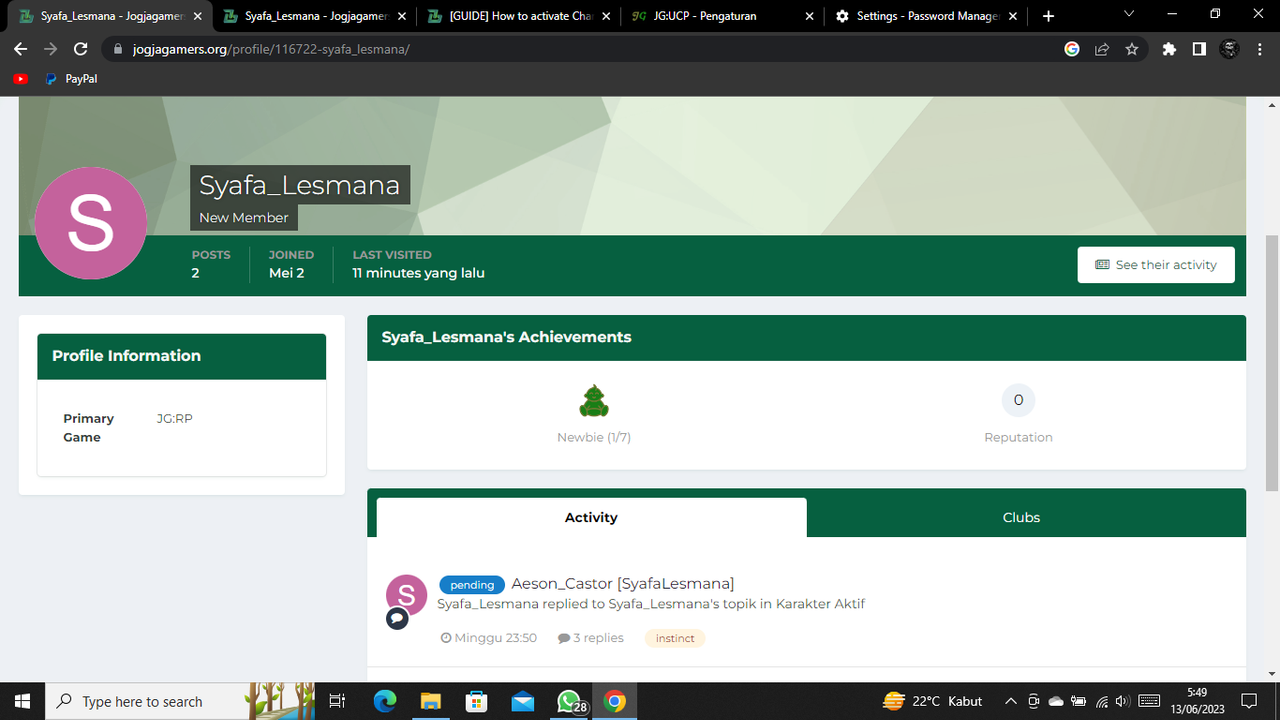This screenshot has height=720, width=1280.
Task: Switch to GUIDE How to activate tab
Action: point(518,16)
